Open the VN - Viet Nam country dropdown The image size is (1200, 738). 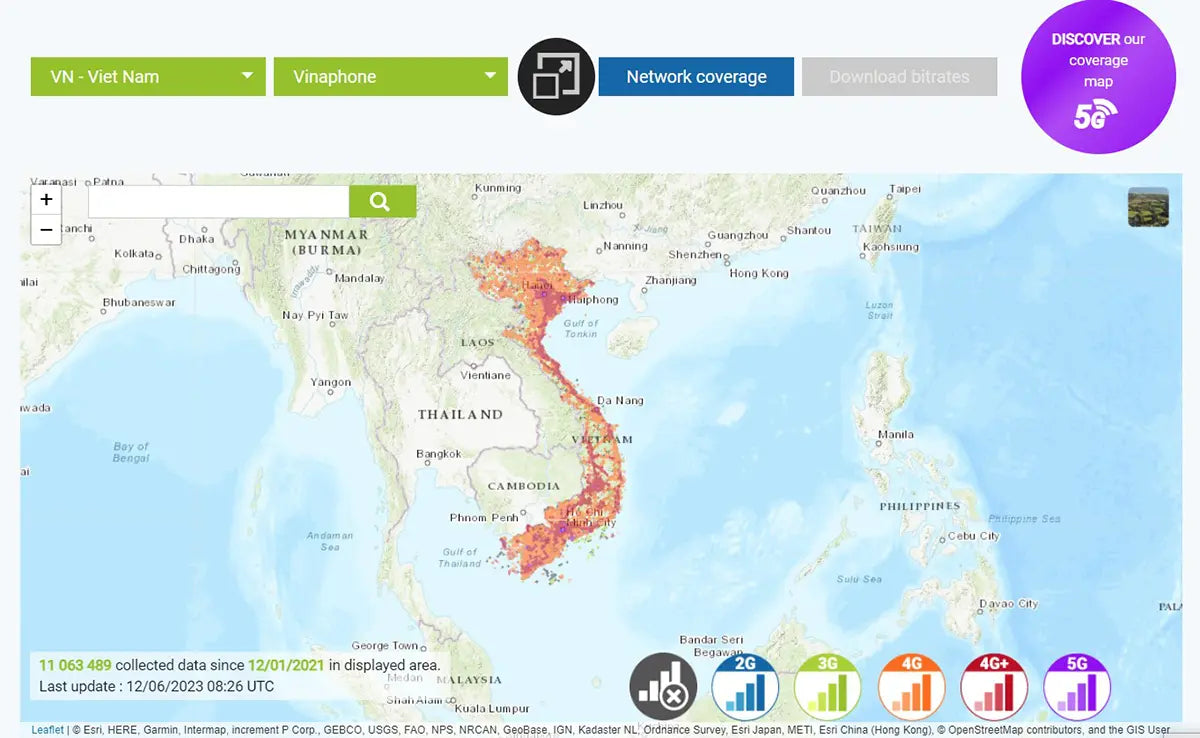coord(148,77)
